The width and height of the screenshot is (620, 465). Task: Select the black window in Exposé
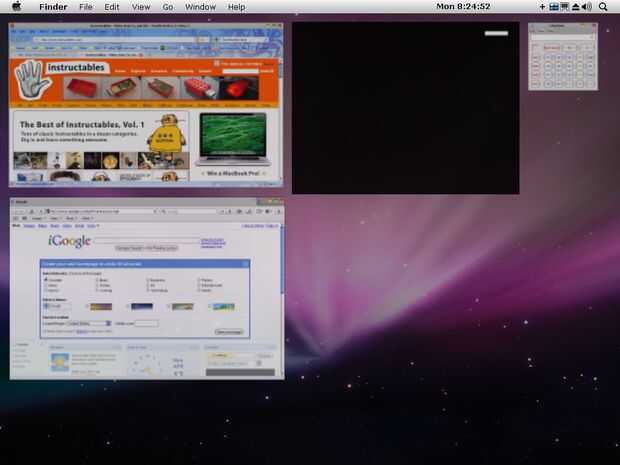(406, 108)
